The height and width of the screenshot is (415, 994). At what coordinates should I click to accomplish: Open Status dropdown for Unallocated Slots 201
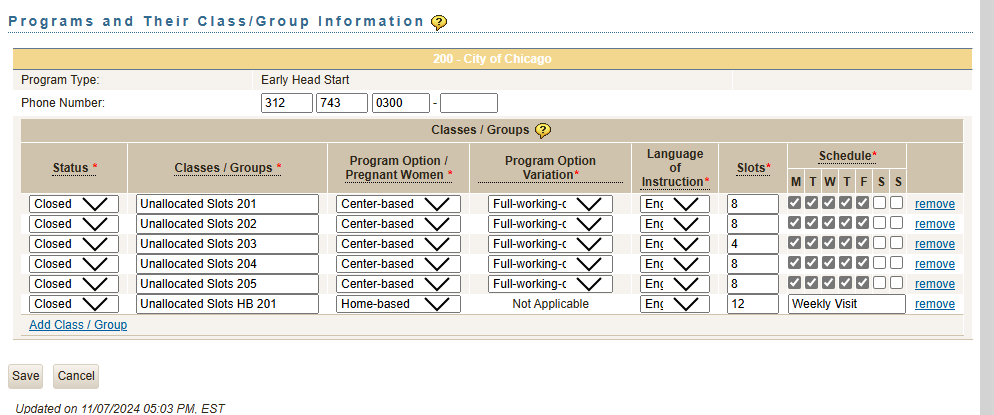74,204
